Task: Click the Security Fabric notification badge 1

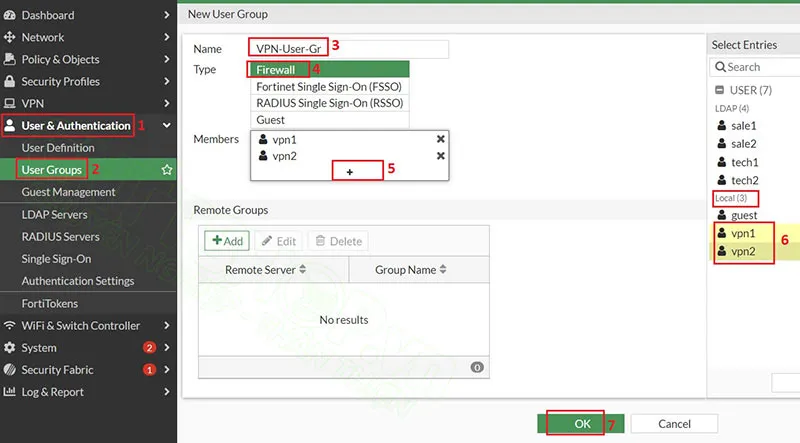Action: pyautogui.click(x=149, y=370)
